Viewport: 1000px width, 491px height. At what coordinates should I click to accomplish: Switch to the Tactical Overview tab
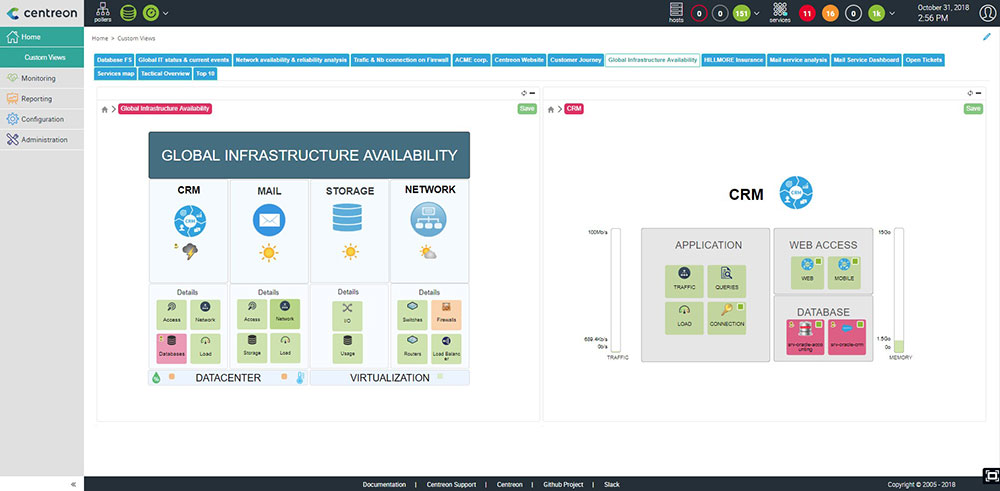coord(165,73)
